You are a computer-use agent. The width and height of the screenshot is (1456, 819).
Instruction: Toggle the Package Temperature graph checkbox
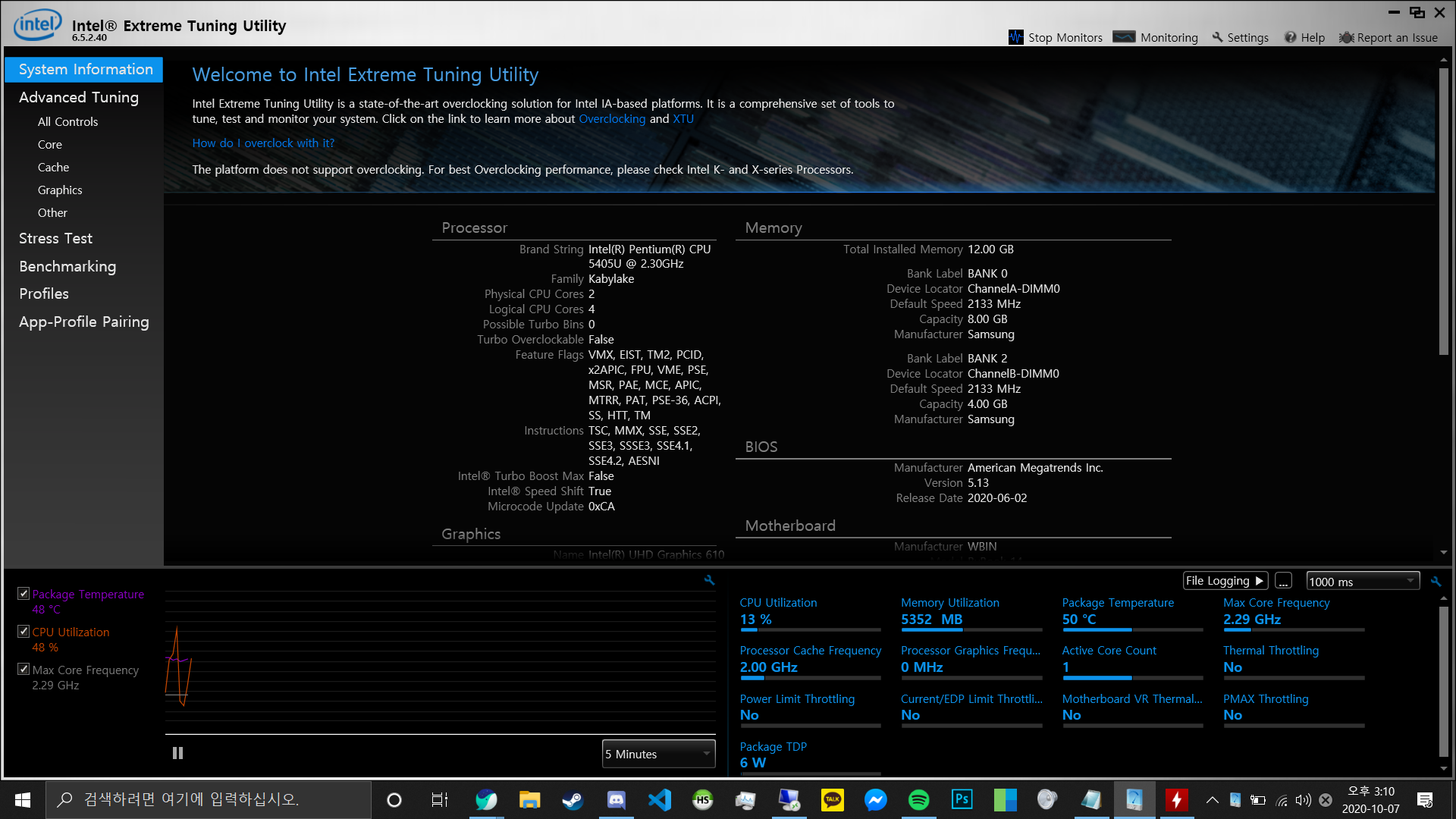pyautogui.click(x=24, y=594)
